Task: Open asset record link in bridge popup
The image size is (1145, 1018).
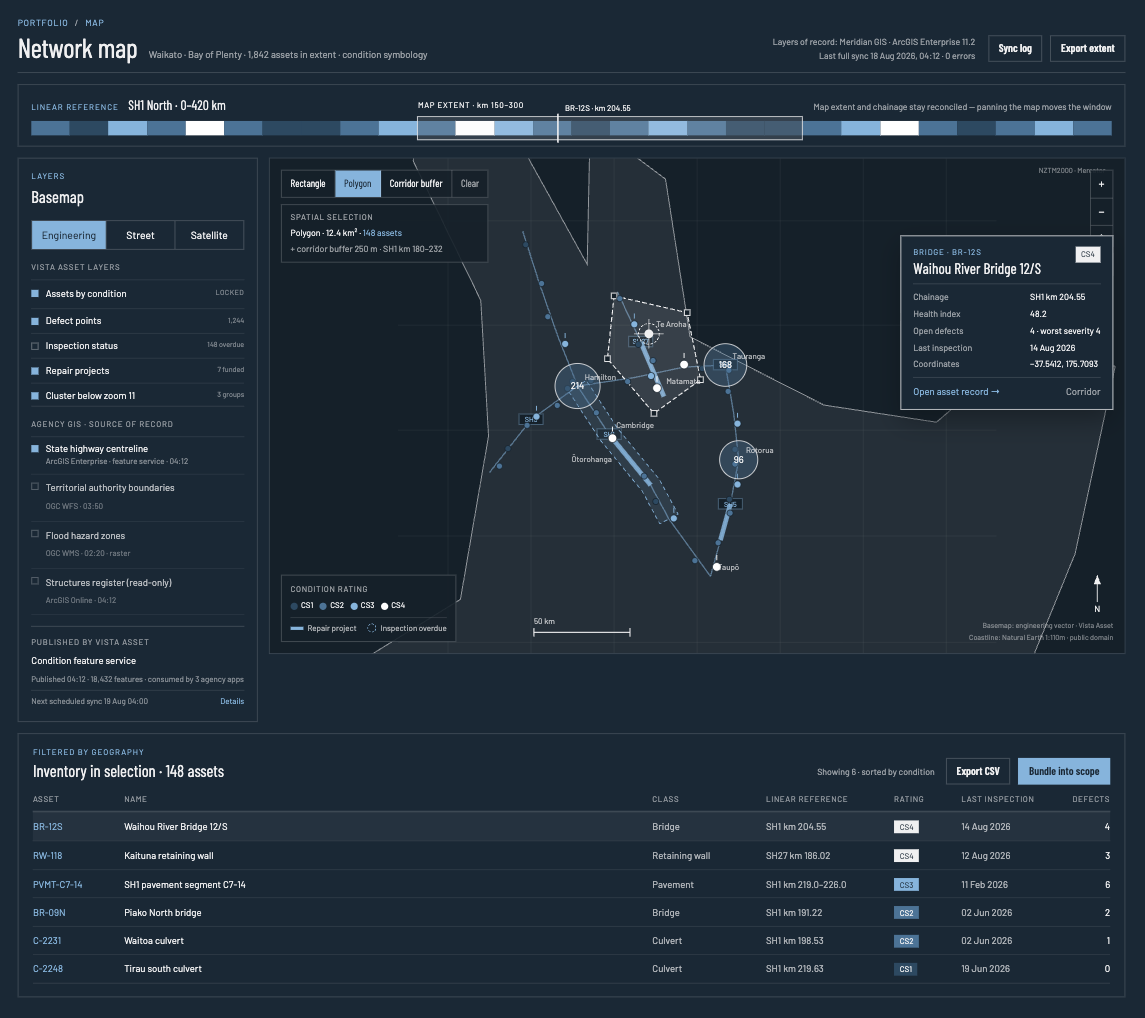Action: point(956,392)
